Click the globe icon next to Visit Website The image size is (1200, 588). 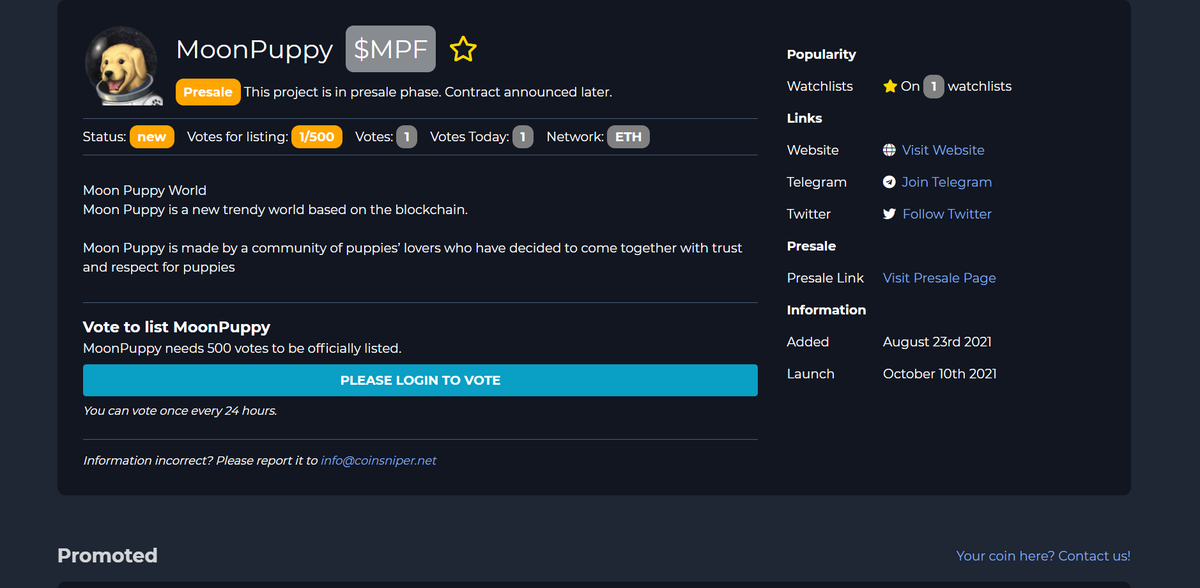coord(889,150)
